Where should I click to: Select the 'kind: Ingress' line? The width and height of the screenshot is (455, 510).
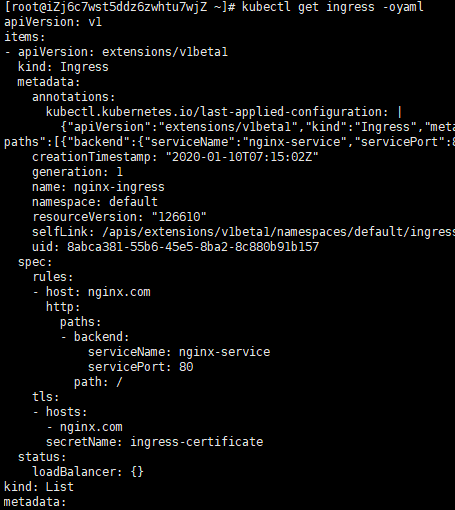pyautogui.click(x=63, y=67)
